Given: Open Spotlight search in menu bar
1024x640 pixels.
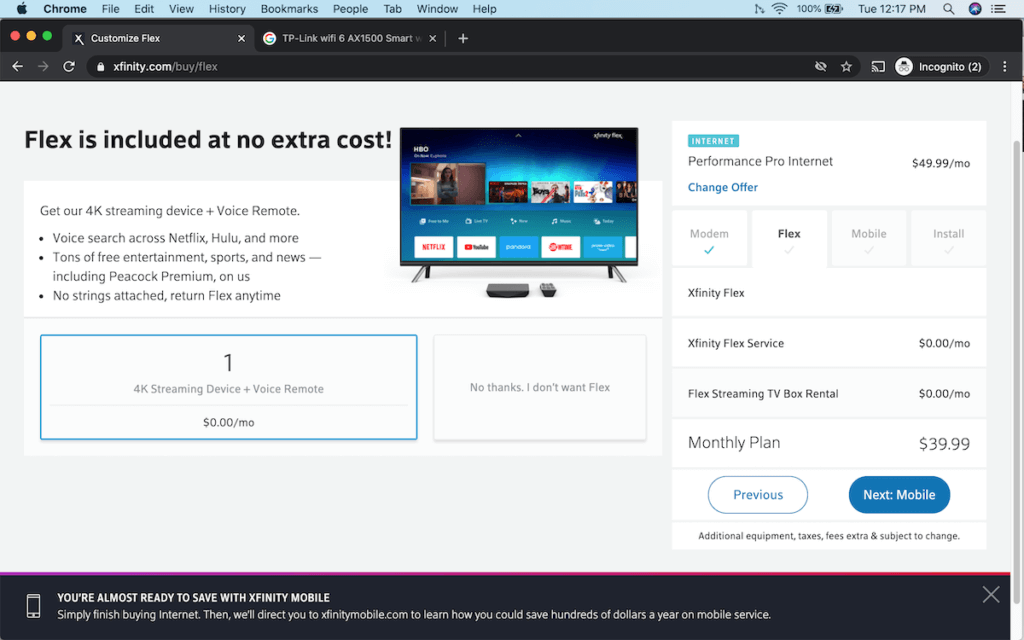Looking at the screenshot, I should 948,8.
